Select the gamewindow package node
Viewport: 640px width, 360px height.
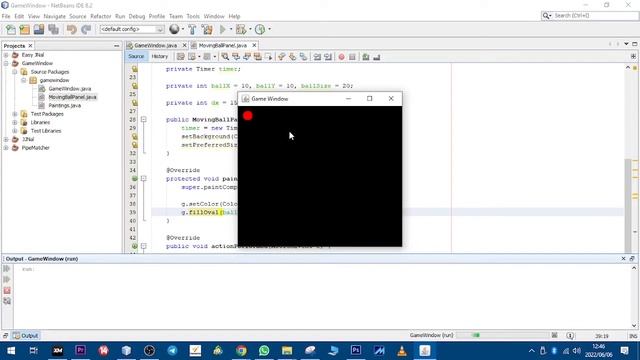54,80
